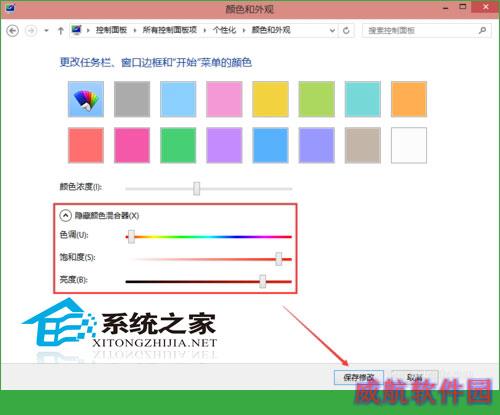Click the 取消 cancel button
Viewport: 500px width, 415px height.
click(x=415, y=377)
